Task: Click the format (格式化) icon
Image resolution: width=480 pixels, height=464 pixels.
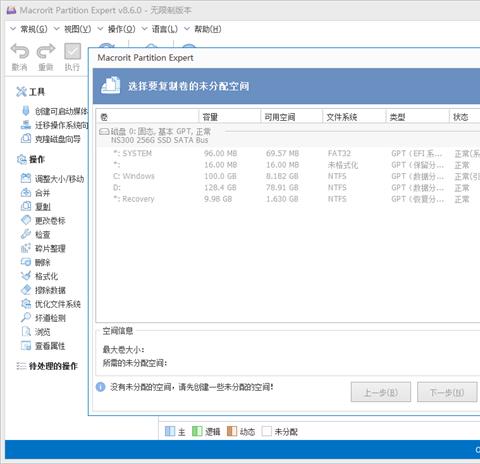Action: tap(26, 276)
